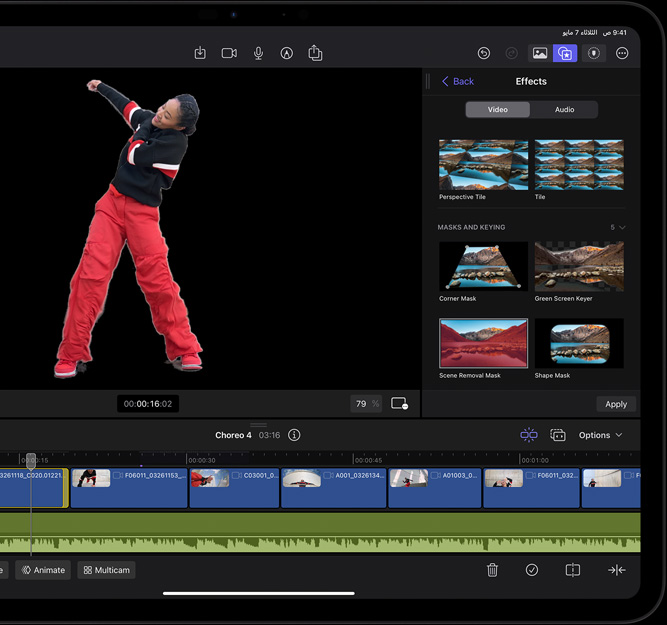Open the viewer zoom percentage menu
This screenshot has width=667, height=625.
click(x=366, y=404)
